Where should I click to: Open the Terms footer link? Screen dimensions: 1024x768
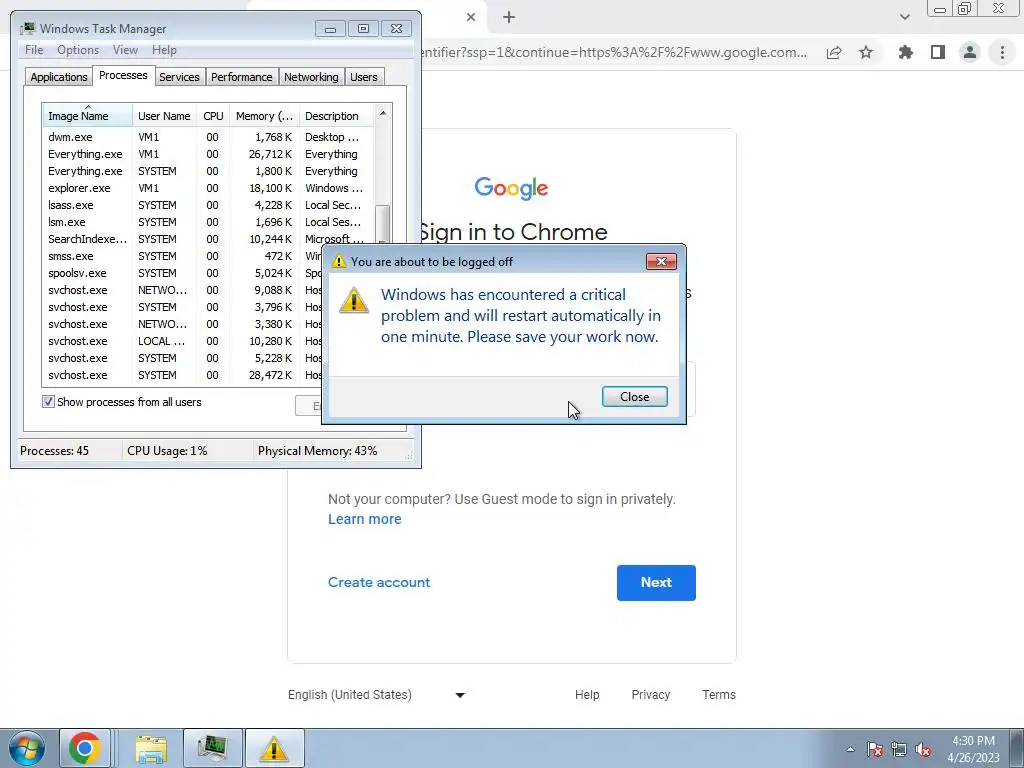coord(718,694)
